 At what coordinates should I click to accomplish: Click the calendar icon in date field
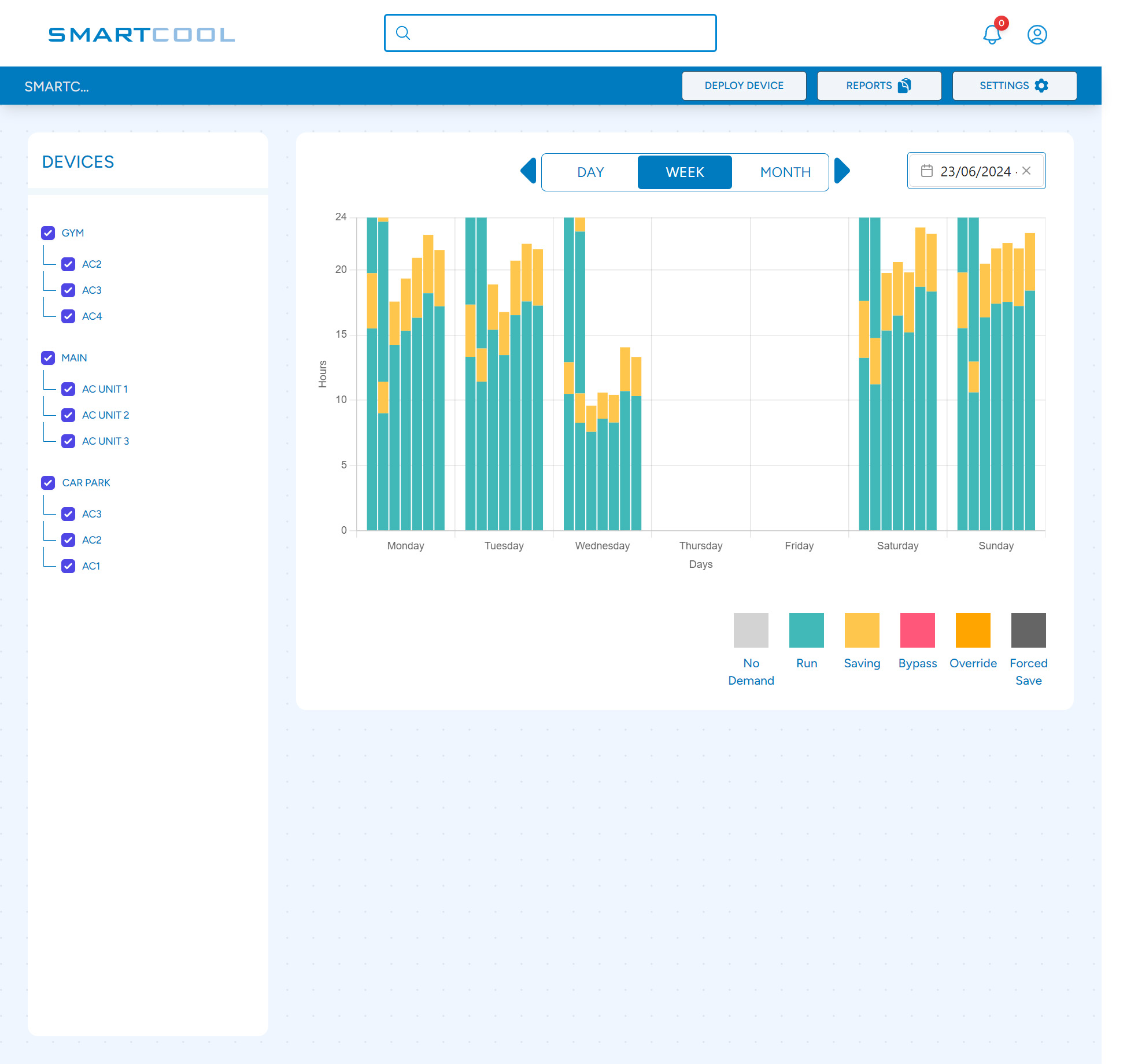(927, 171)
